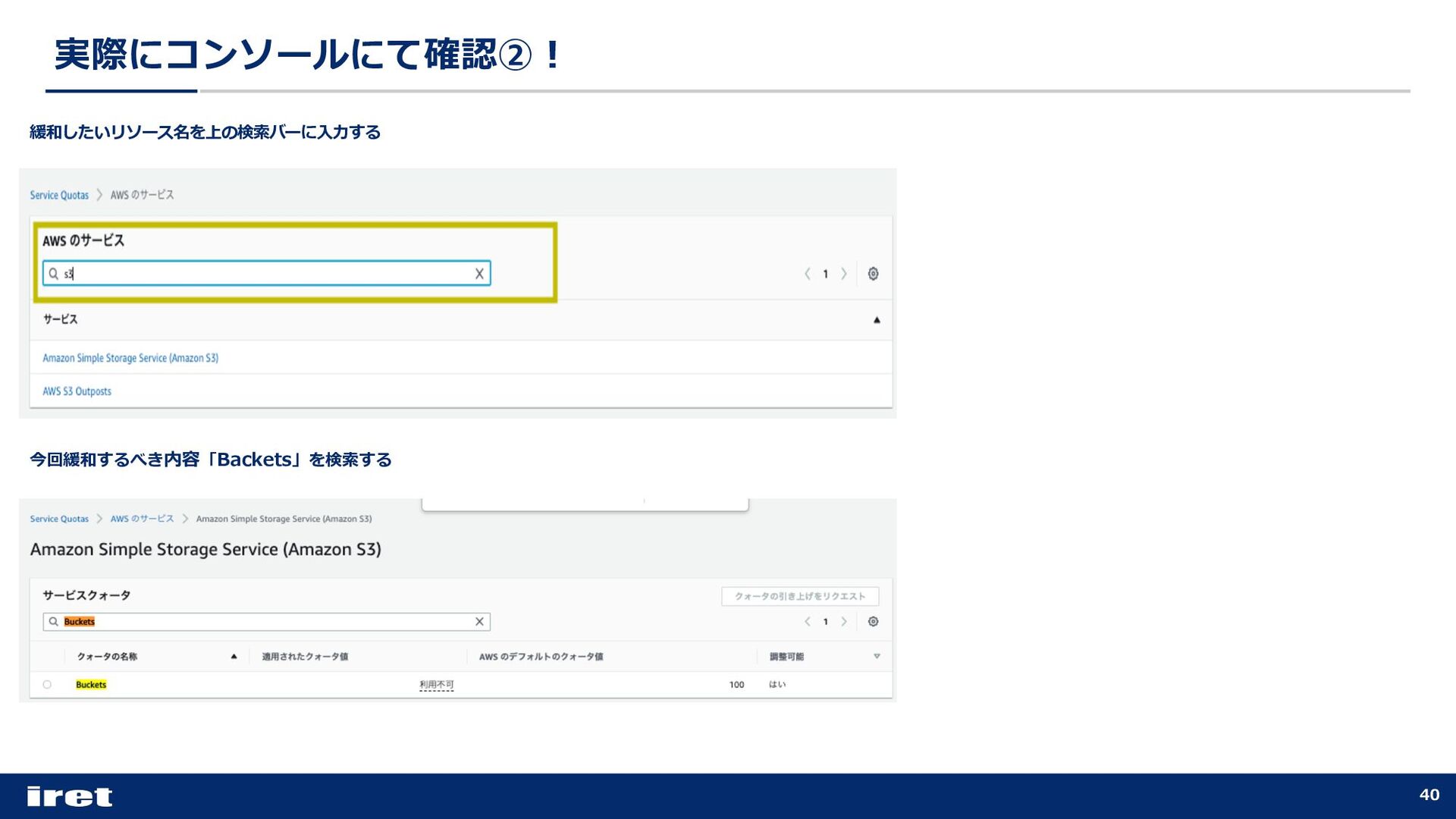
Task: Go to previous page of service quotas
Action: pyautogui.click(x=808, y=622)
